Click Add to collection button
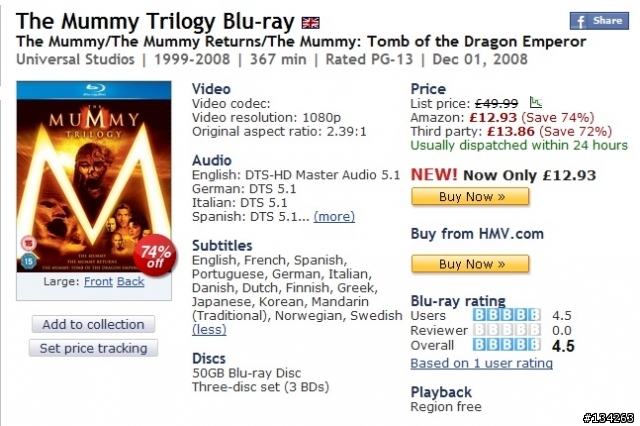 pyautogui.click(x=93, y=324)
